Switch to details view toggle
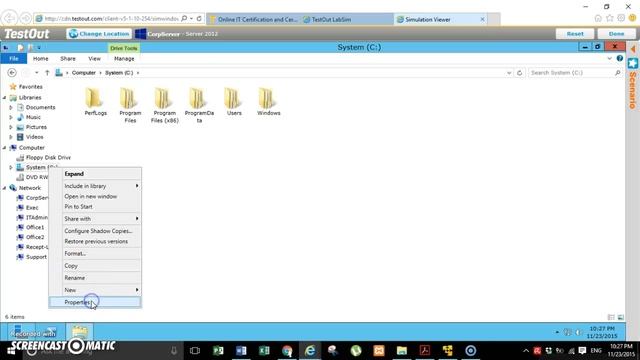 pos(611,317)
